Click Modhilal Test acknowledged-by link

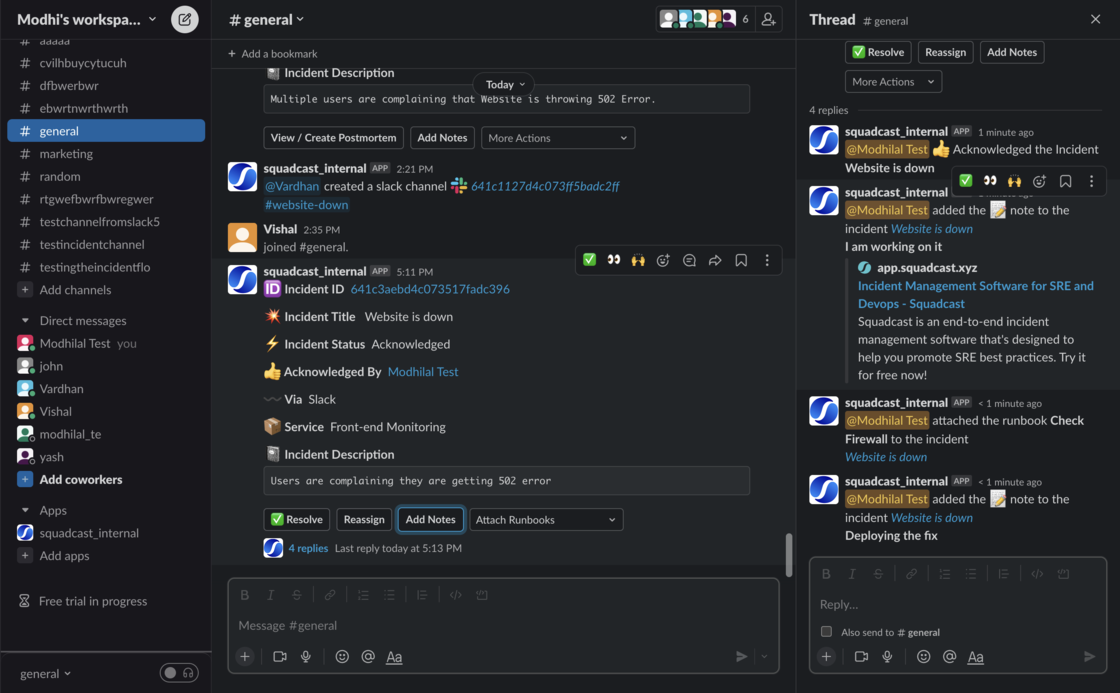423,372
